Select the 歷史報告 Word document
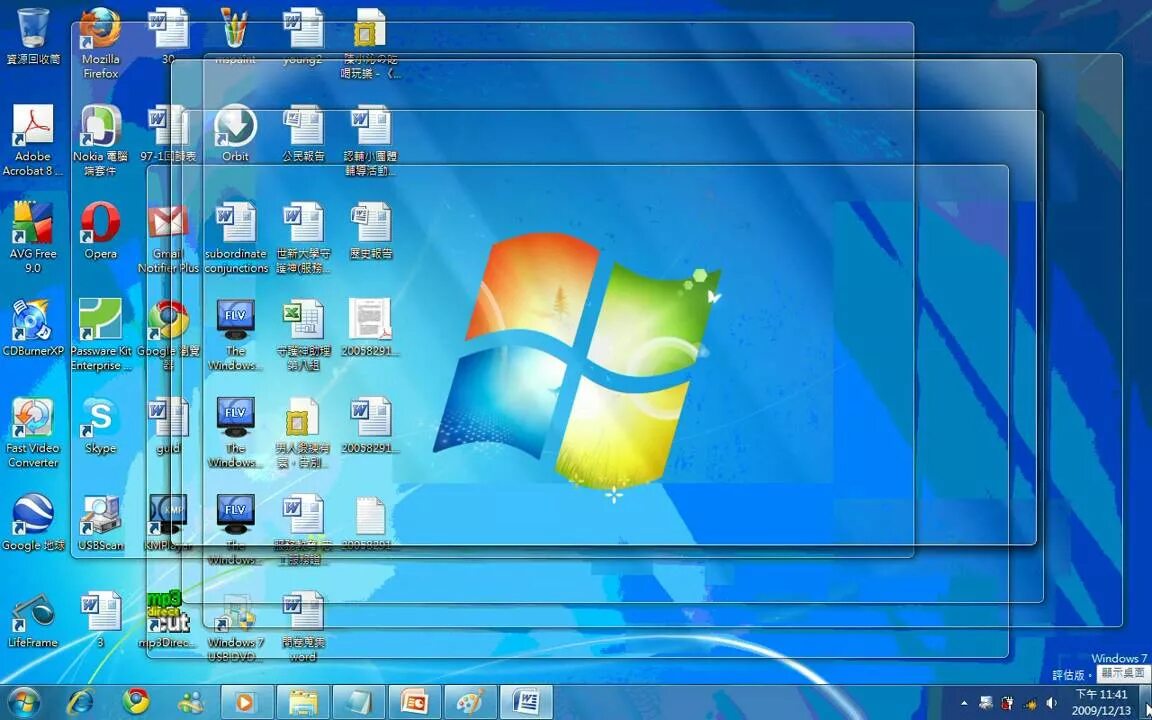The width and height of the screenshot is (1152, 720). click(370, 231)
